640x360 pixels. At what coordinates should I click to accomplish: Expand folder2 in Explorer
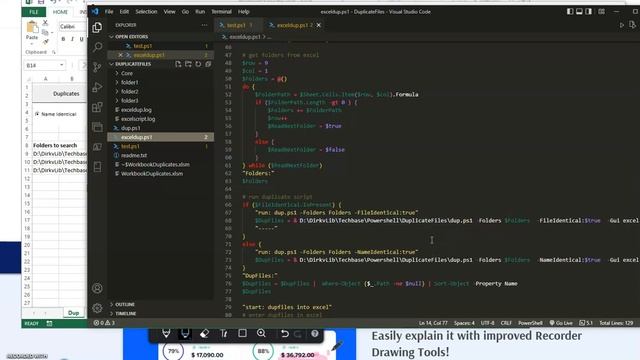pyautogui.click(x=117, y=91)
